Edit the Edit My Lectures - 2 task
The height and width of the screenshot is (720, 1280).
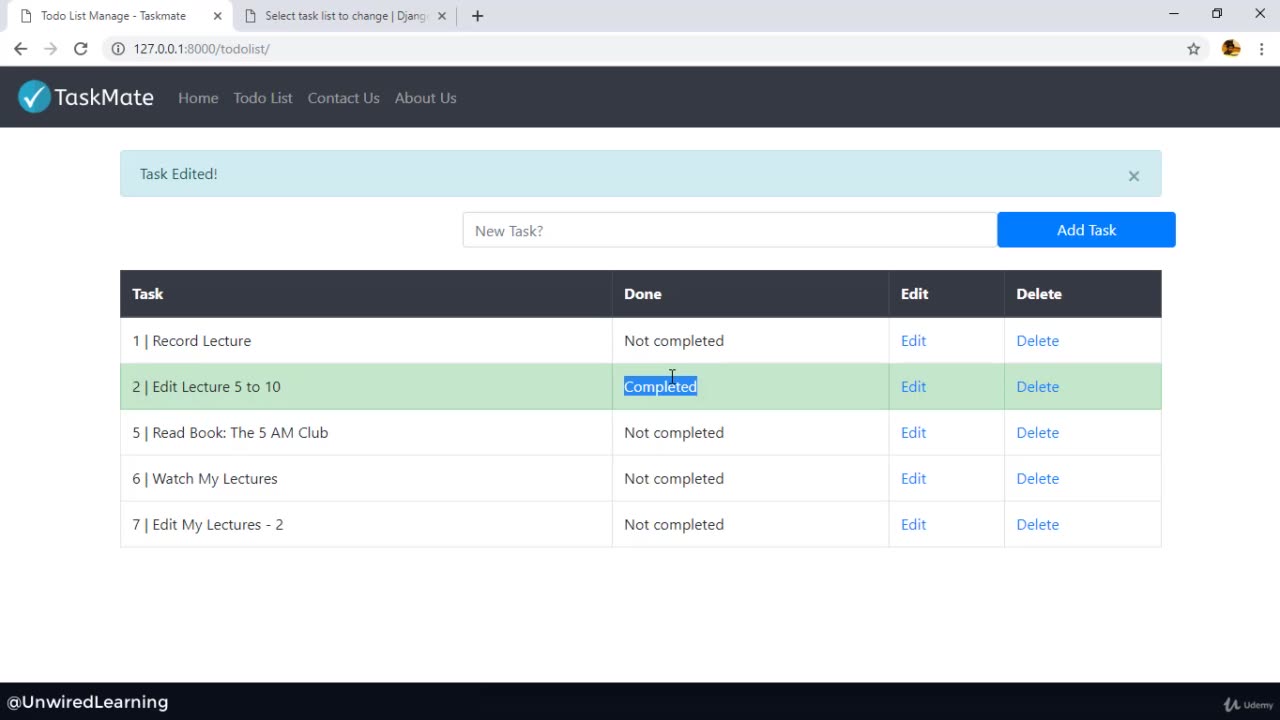click(x=913, y=525)
